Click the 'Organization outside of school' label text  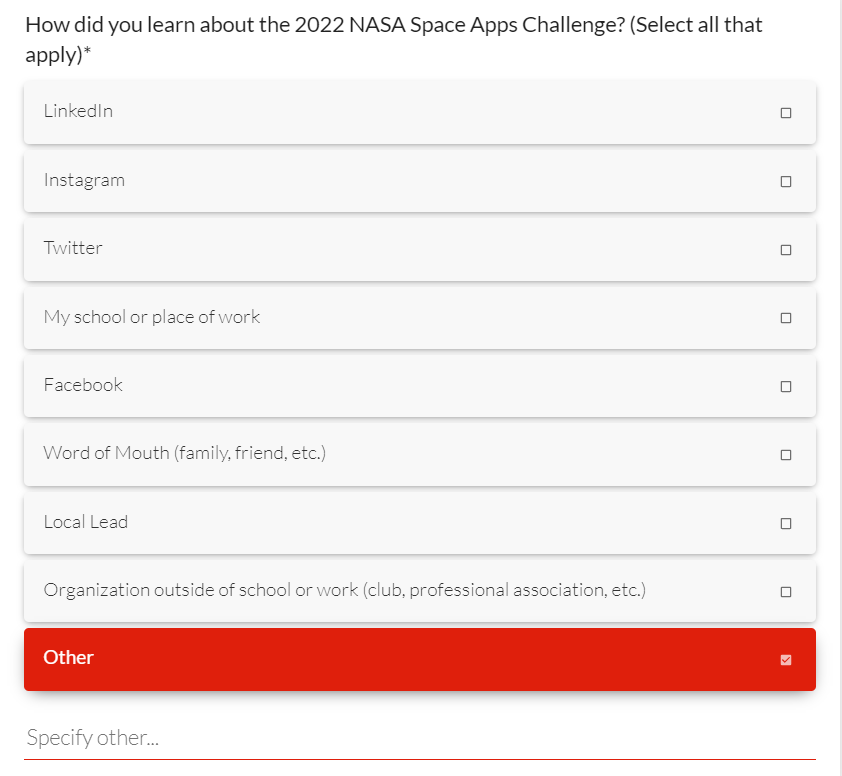click(x=344, y=590)
